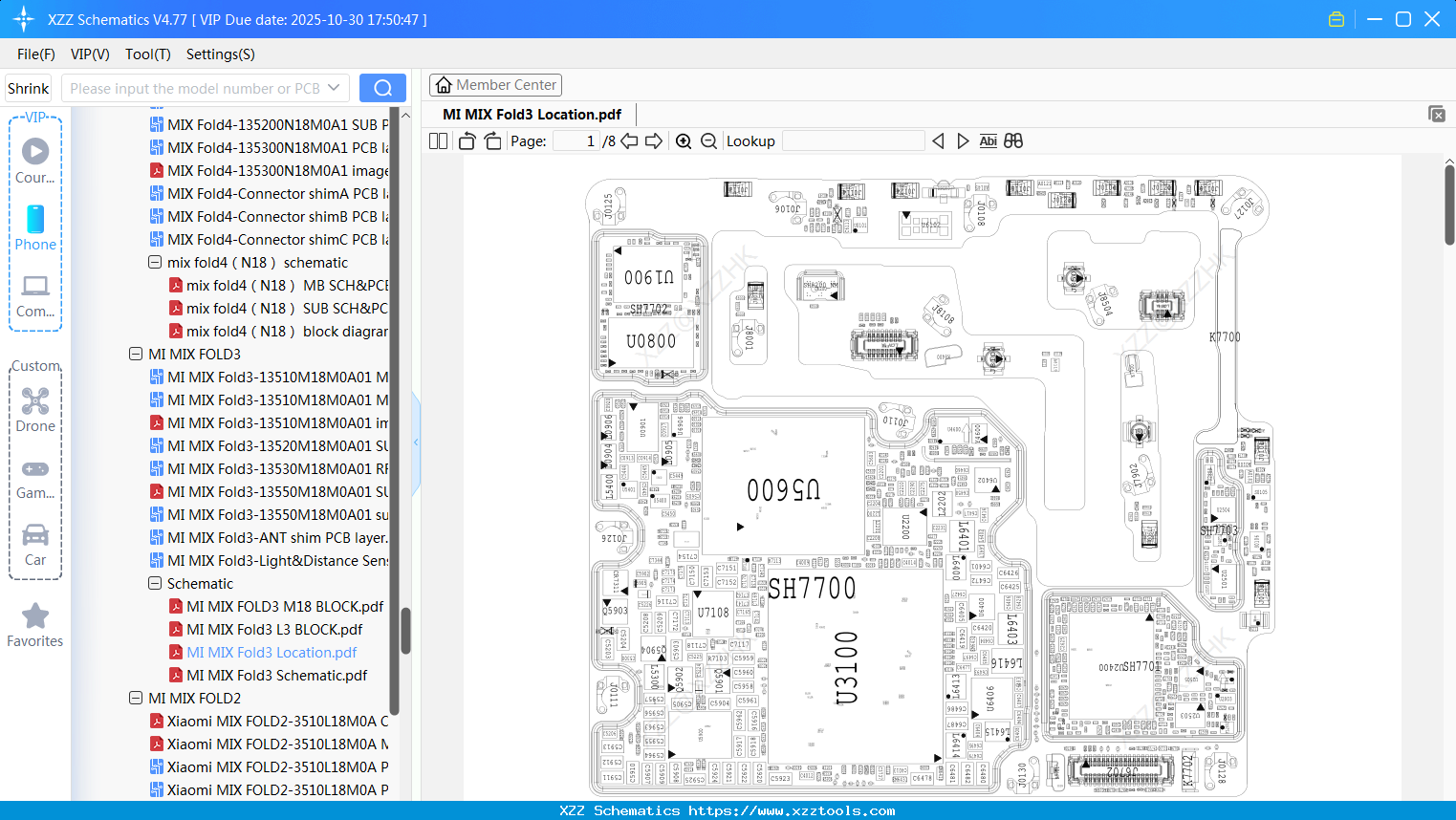Click the page number input field
The height and width of the screenshot is (820, 1456).
(576, 140)
